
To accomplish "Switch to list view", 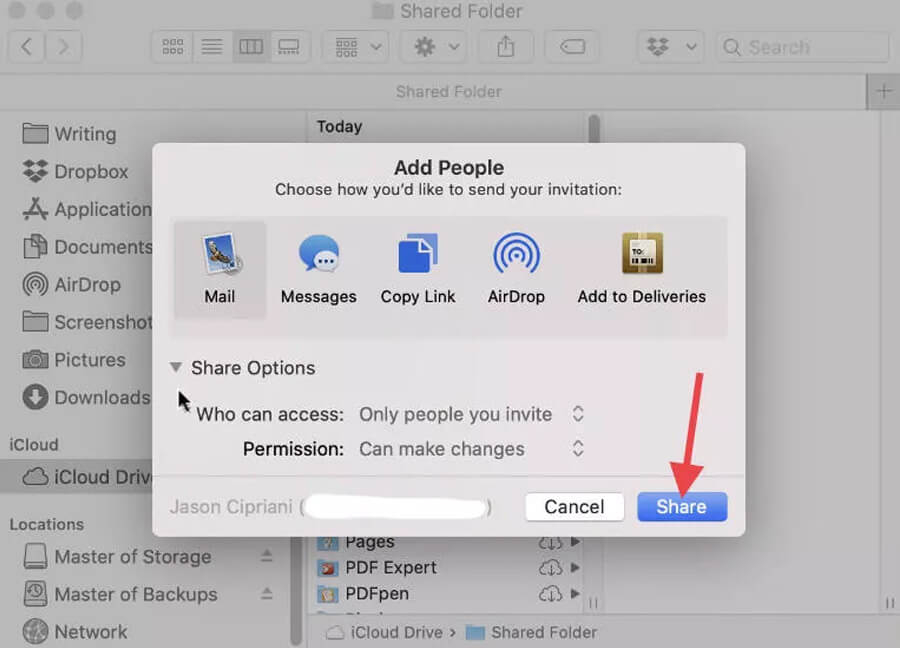I will point(212,47).
